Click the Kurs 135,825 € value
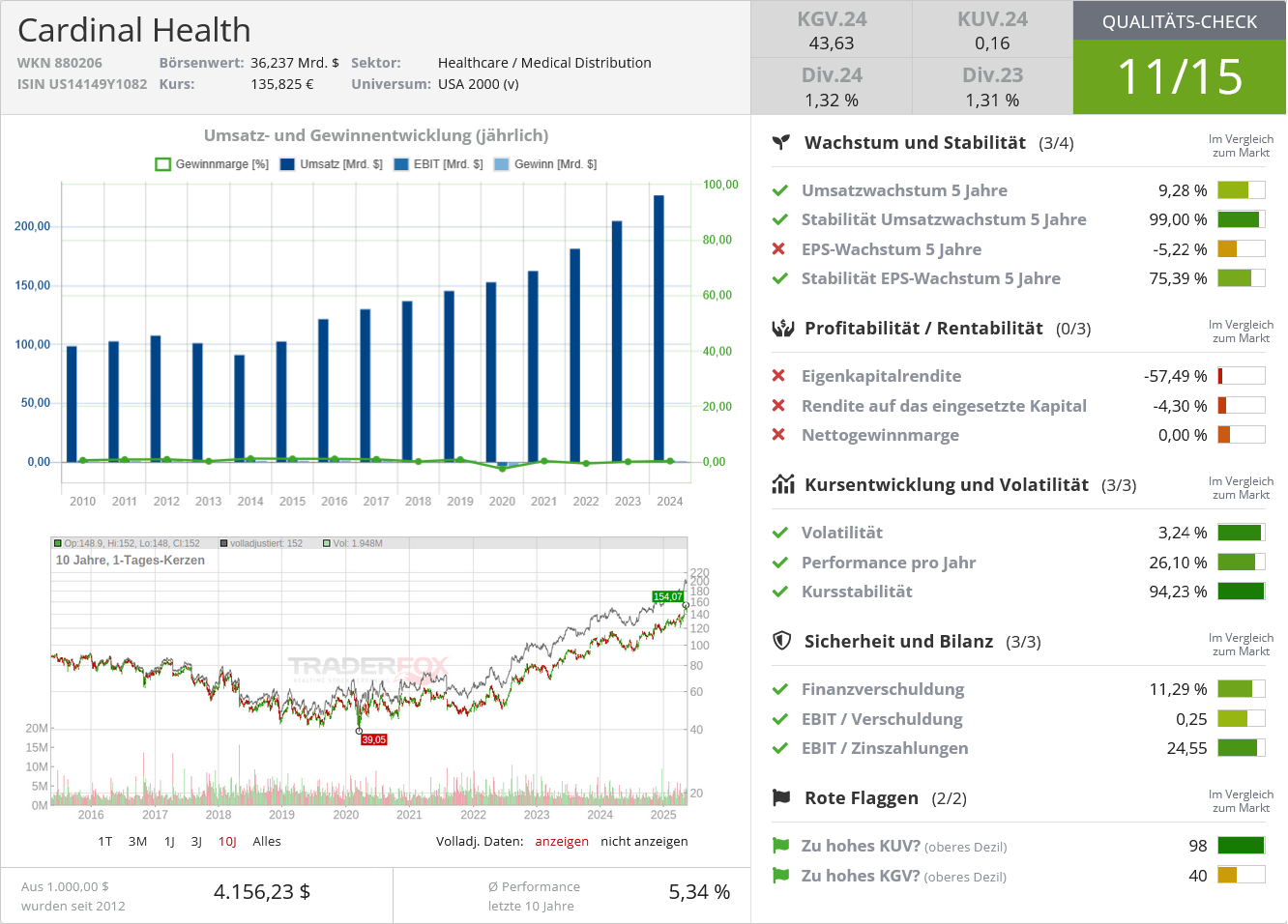Image resolution: width=1288 pixels, height=924 pixels. pos(282,84)
